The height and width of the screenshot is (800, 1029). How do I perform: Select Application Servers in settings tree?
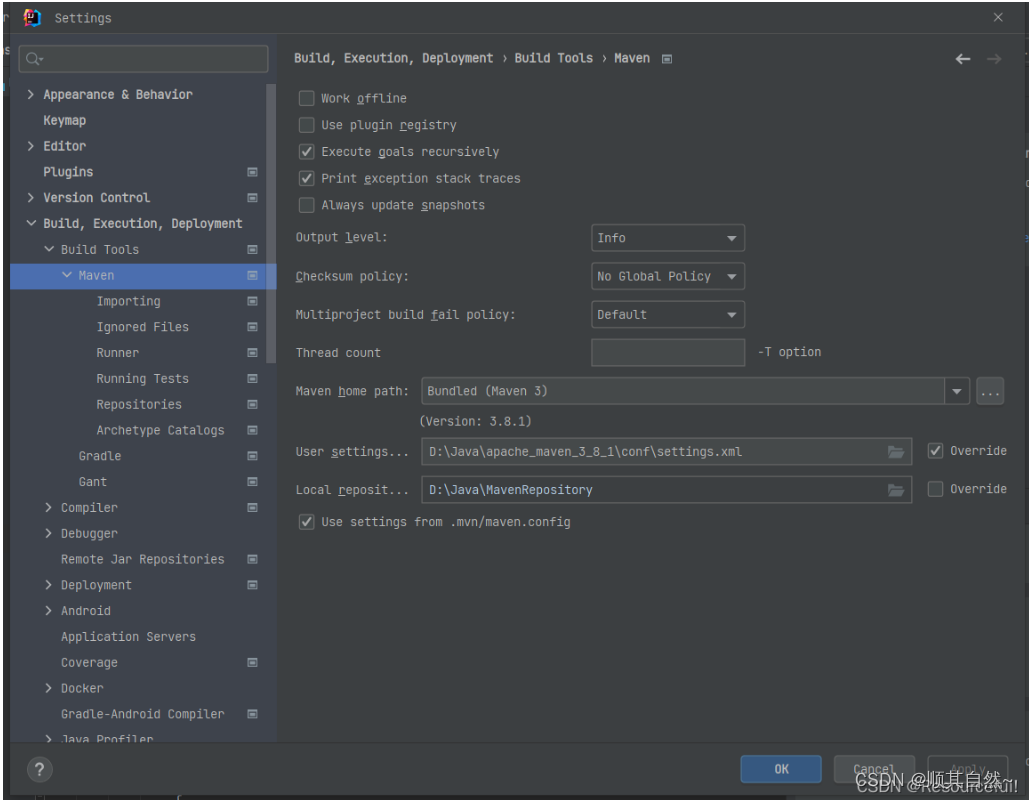pyautogui.click(x=128, y=637)
